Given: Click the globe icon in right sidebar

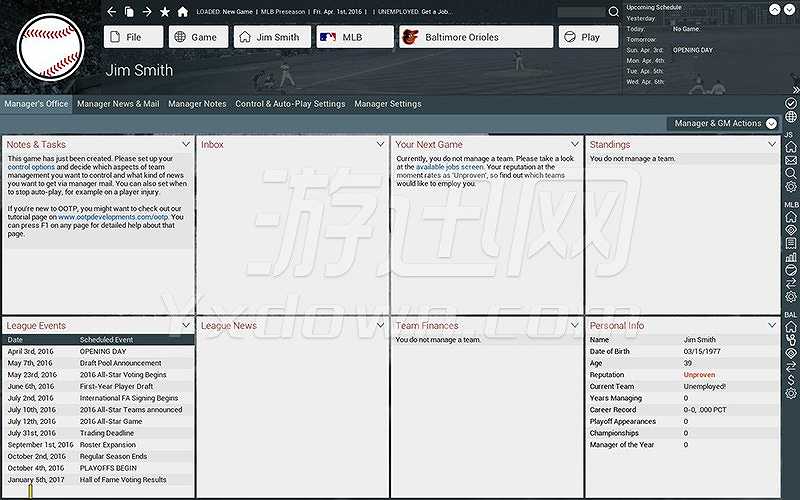Looking at the screenshot, I should coord(791,117).
